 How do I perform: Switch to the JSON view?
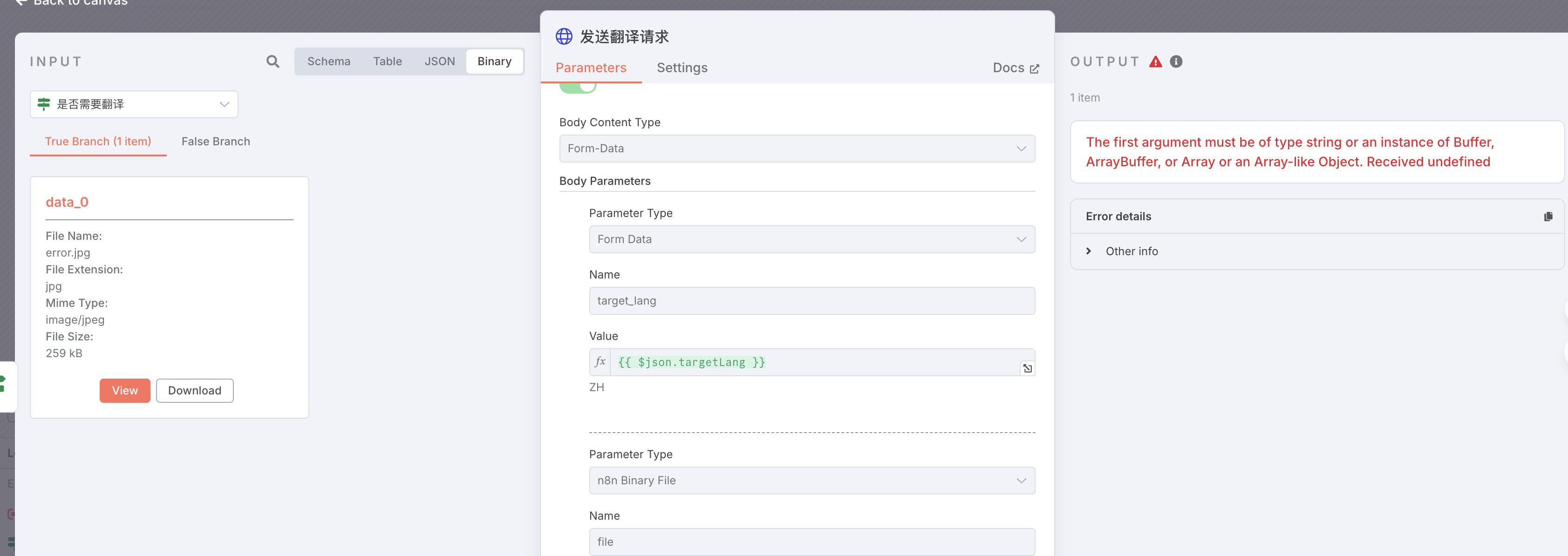click(x=439, y=61)
